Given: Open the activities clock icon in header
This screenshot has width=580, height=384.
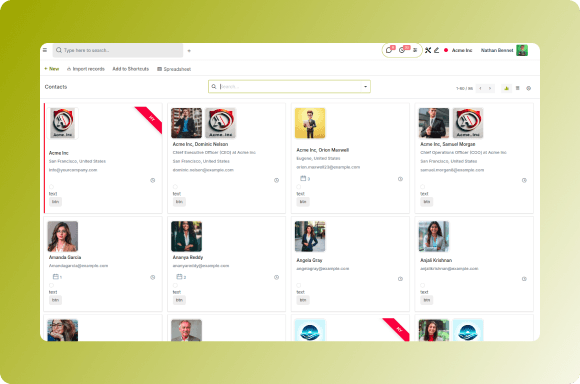Looking at the screenshot, I should (x=402, y=50).
